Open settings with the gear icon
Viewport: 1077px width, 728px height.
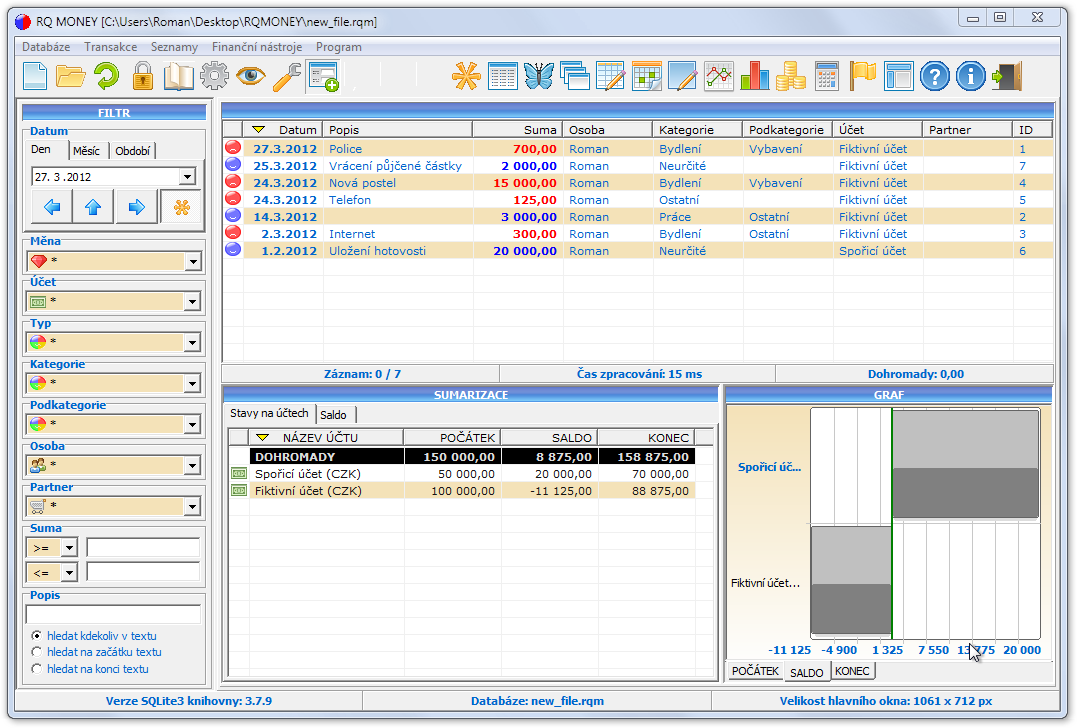tap(214, 76)
